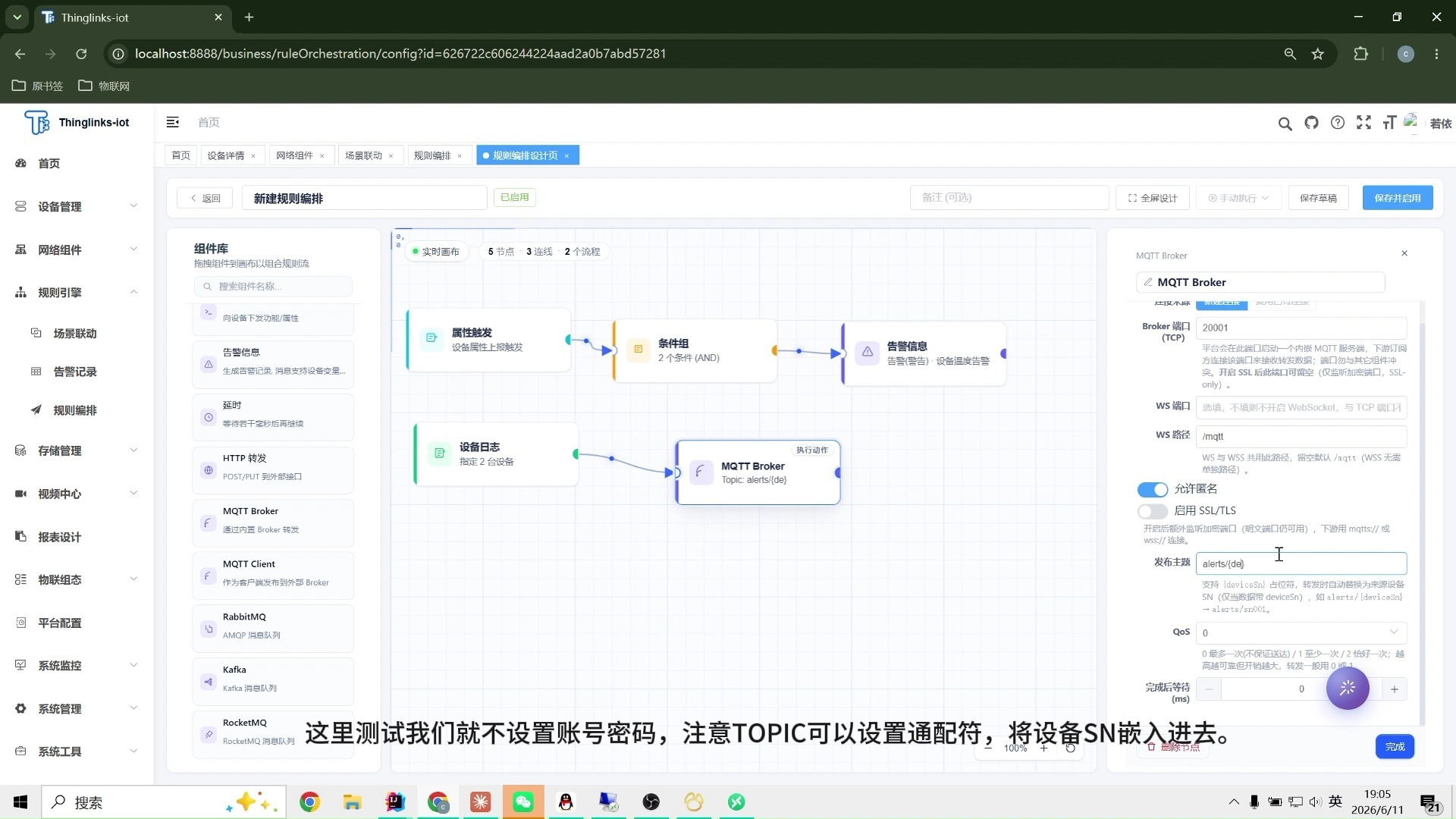Viewport: 1456px width, 819px height.
Task: Increase 完成后等待 with the plus stepper
Action: (1395, 689)
